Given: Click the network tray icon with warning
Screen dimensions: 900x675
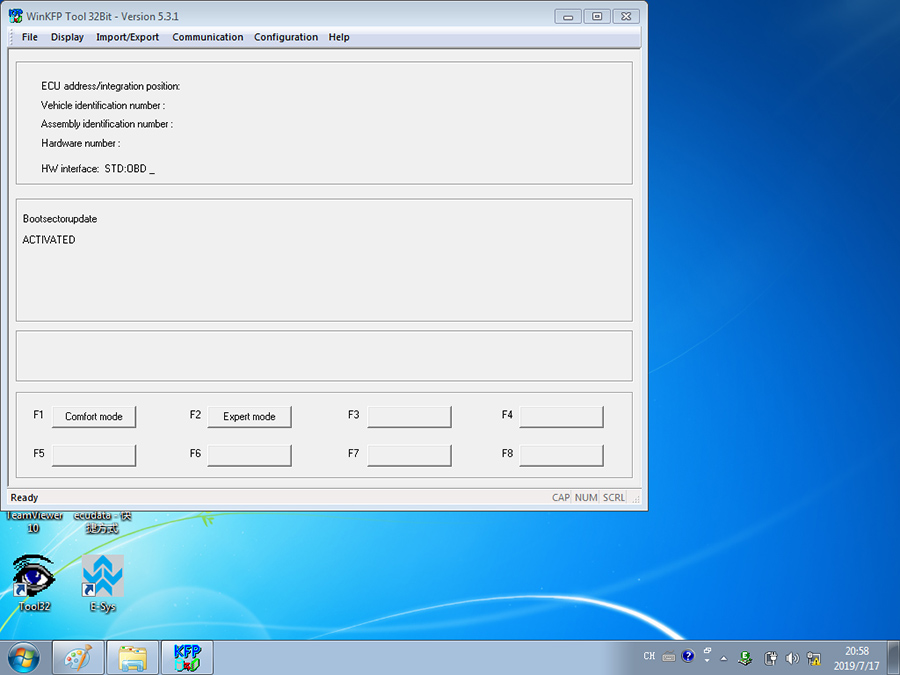Looking at the screenshot, I should [814, 658].
